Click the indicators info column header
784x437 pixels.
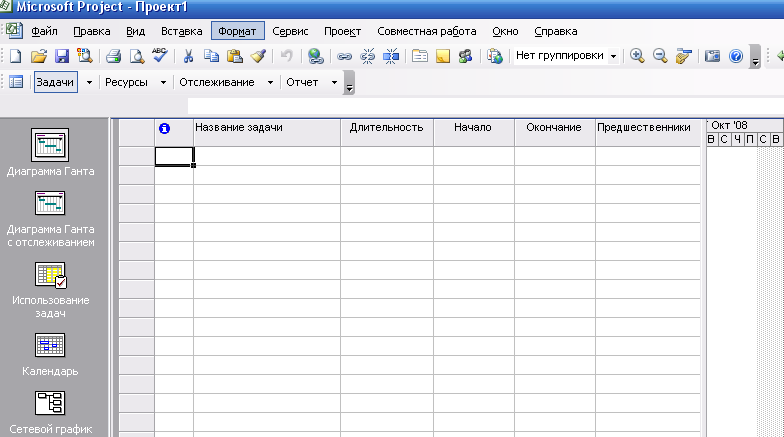(x=174, y=133)
